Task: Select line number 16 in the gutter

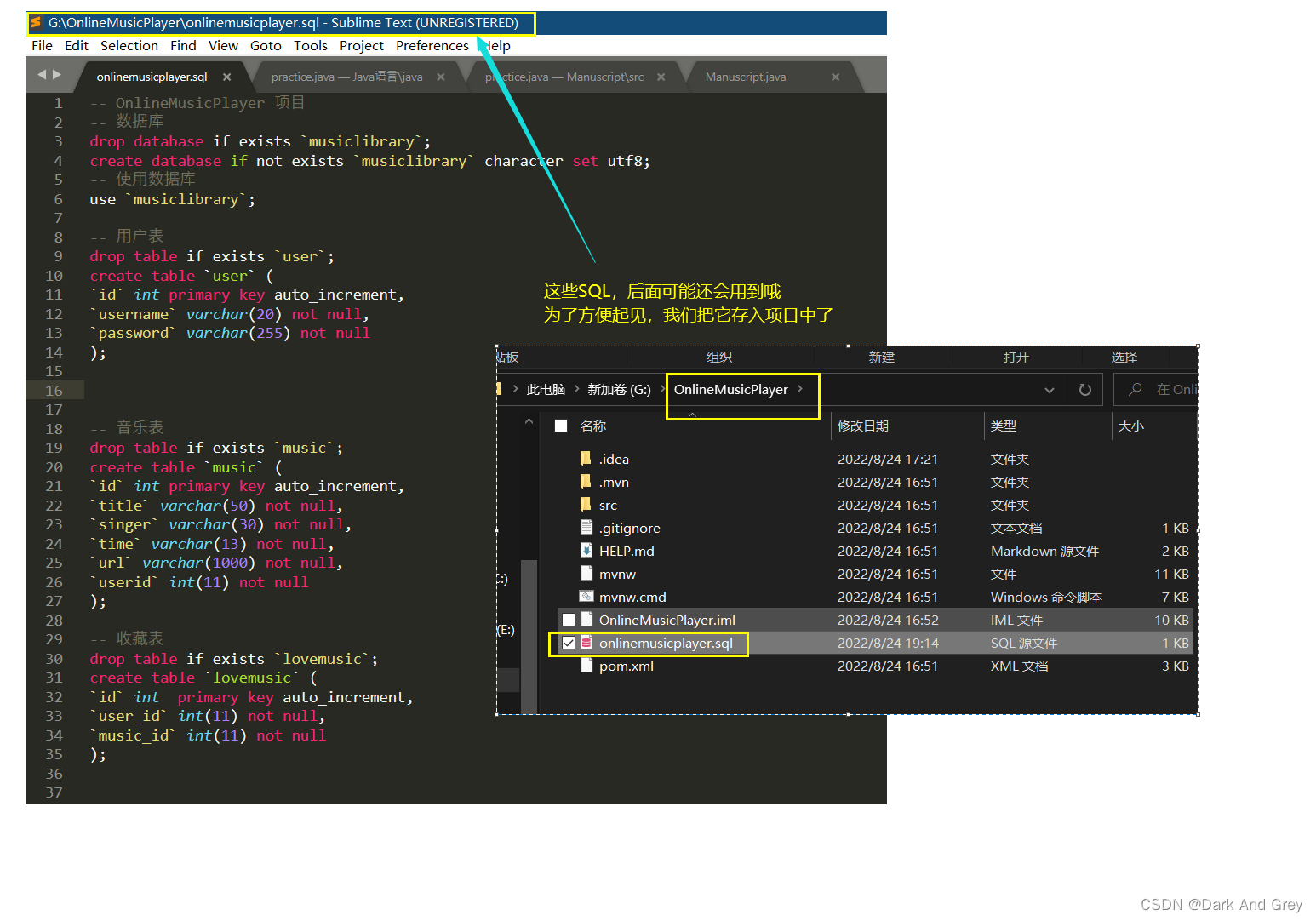Action: [54, 391]
